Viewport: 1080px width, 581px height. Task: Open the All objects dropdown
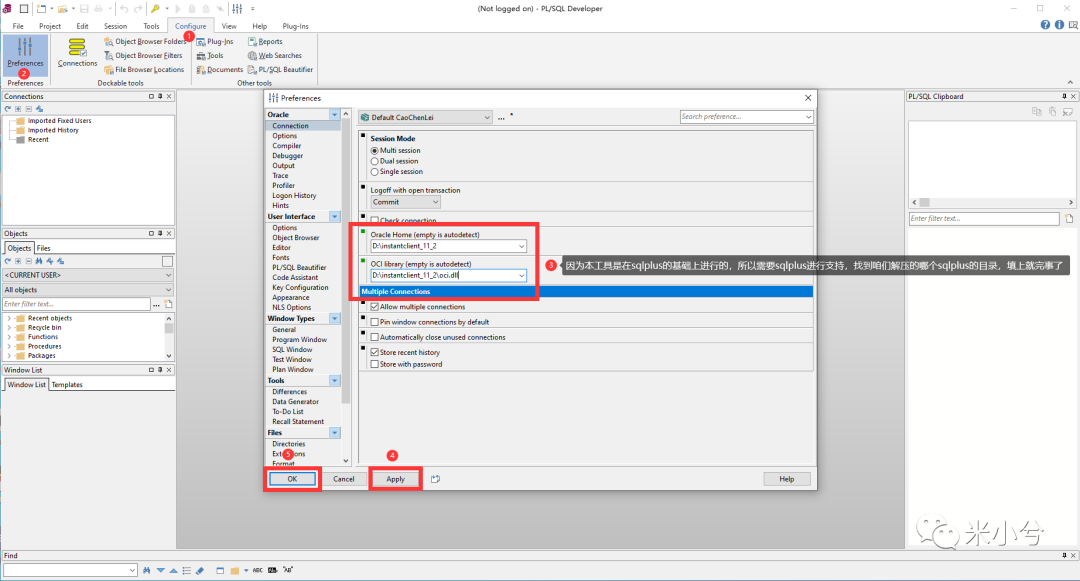pyautogui.click(x=87, y=290)
